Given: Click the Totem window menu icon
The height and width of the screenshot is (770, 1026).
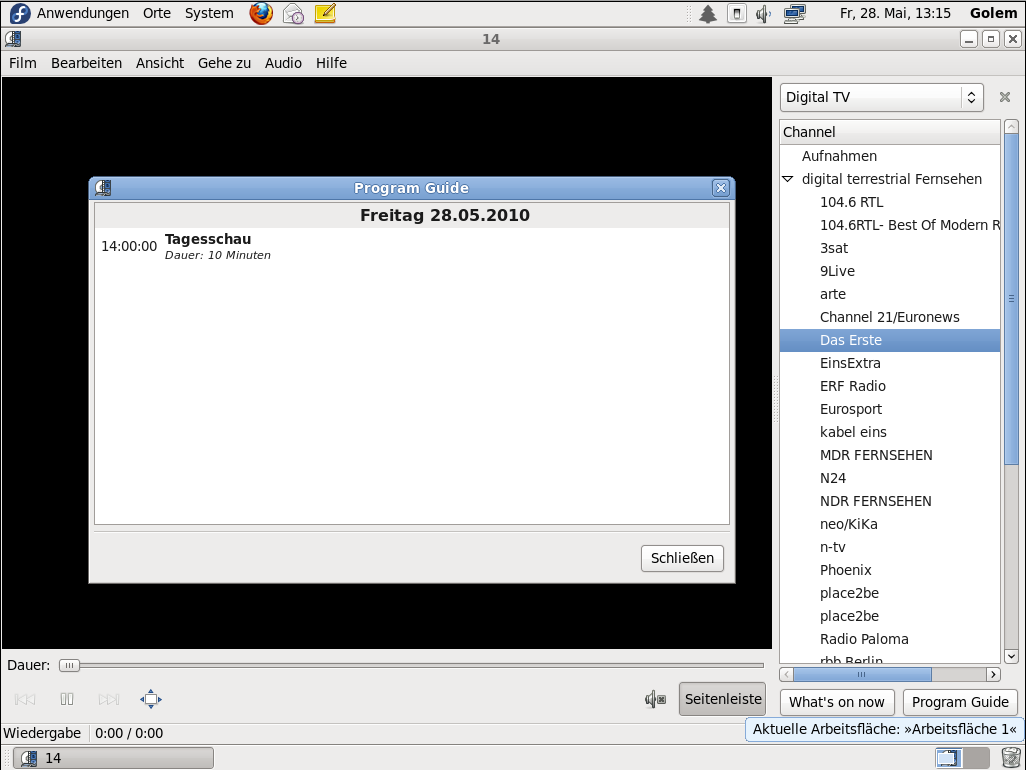Looking at the screenshot, I should click(x=13, y=39).
